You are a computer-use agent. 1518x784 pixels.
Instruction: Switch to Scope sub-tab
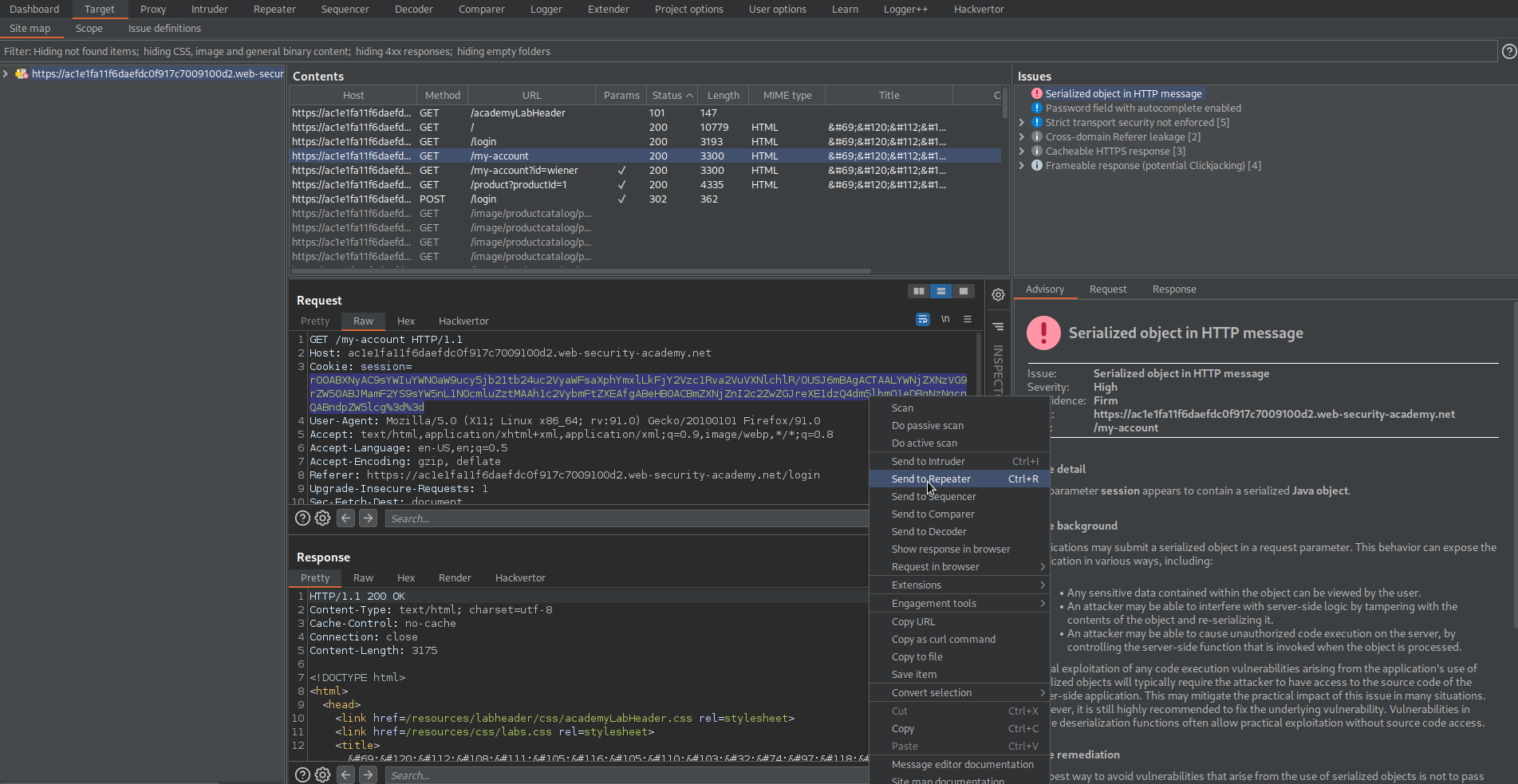(x=89, y=29)
